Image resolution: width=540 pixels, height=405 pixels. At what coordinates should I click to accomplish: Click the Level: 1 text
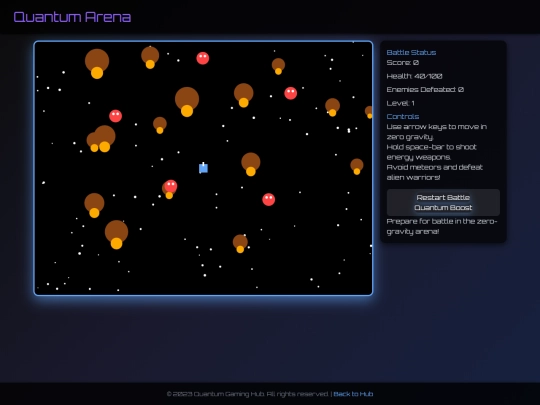(x=401, y=103)
